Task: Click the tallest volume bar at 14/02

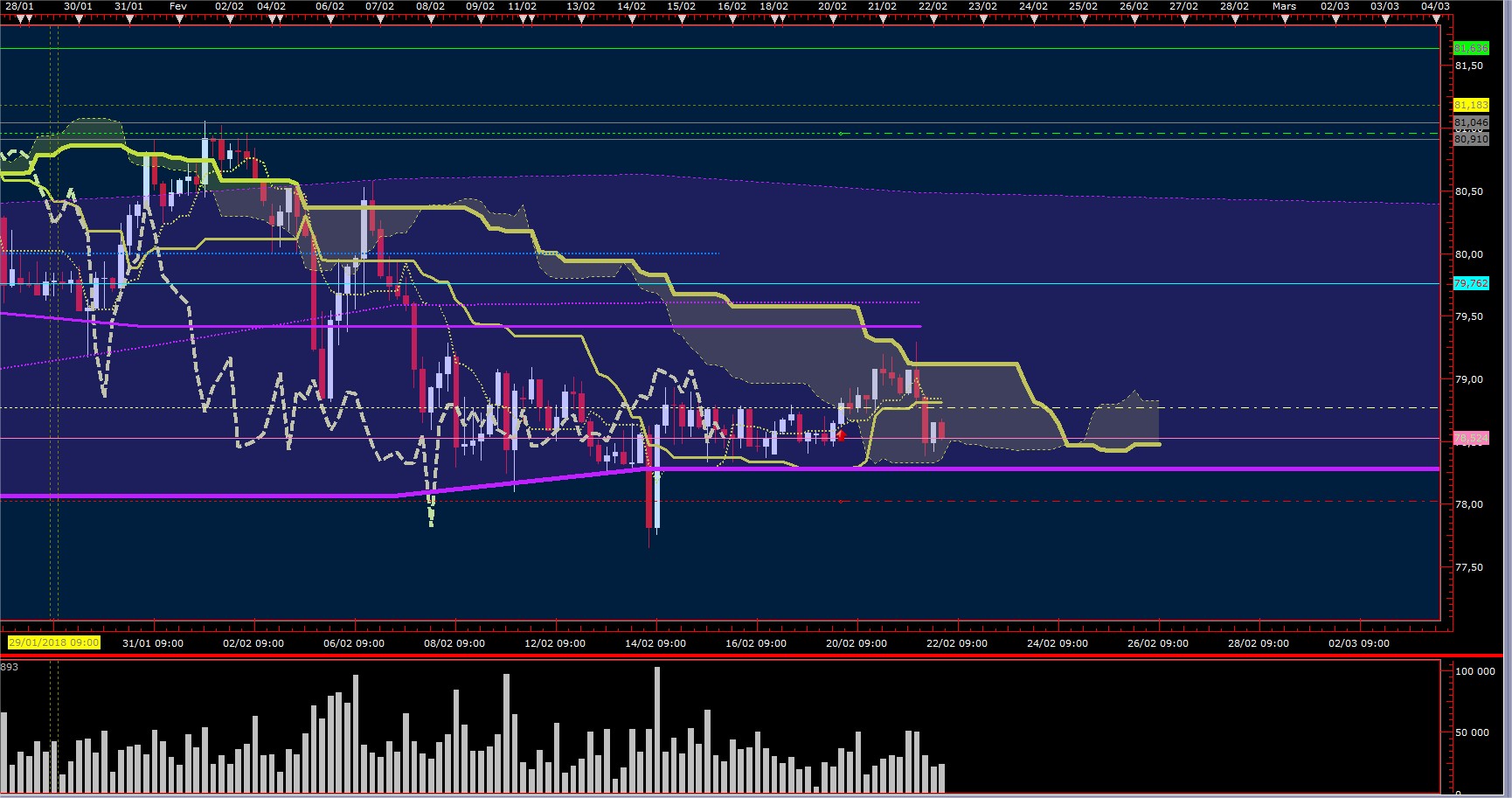Action: [657, 730]
